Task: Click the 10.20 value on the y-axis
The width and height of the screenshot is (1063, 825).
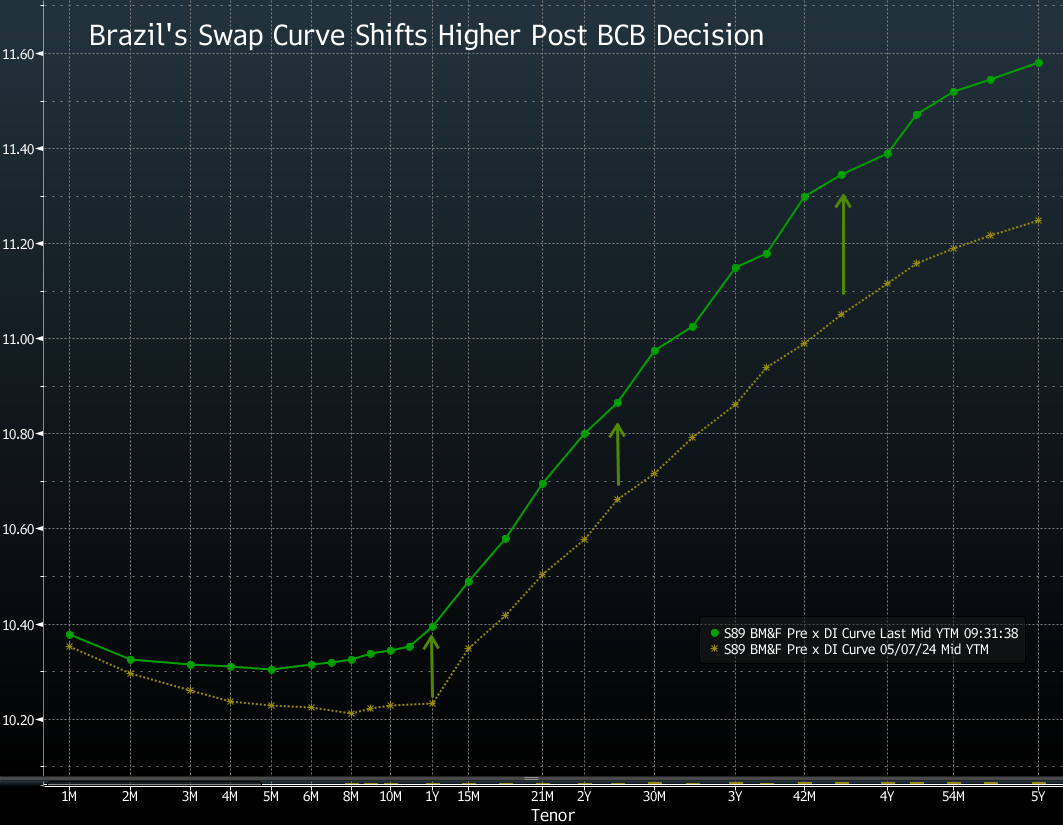Action: 17,719
